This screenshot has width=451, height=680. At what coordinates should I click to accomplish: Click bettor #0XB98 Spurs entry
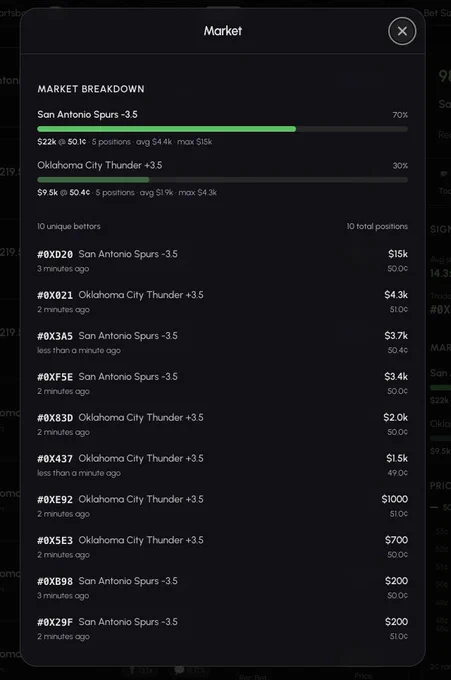coord(222,588)
